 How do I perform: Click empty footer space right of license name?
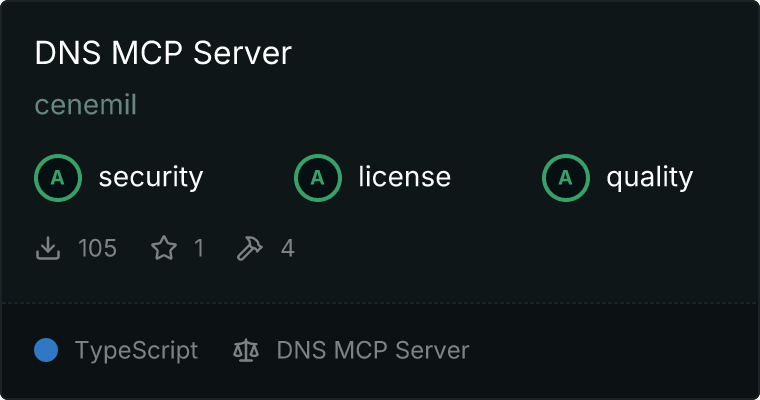[610, 351]
